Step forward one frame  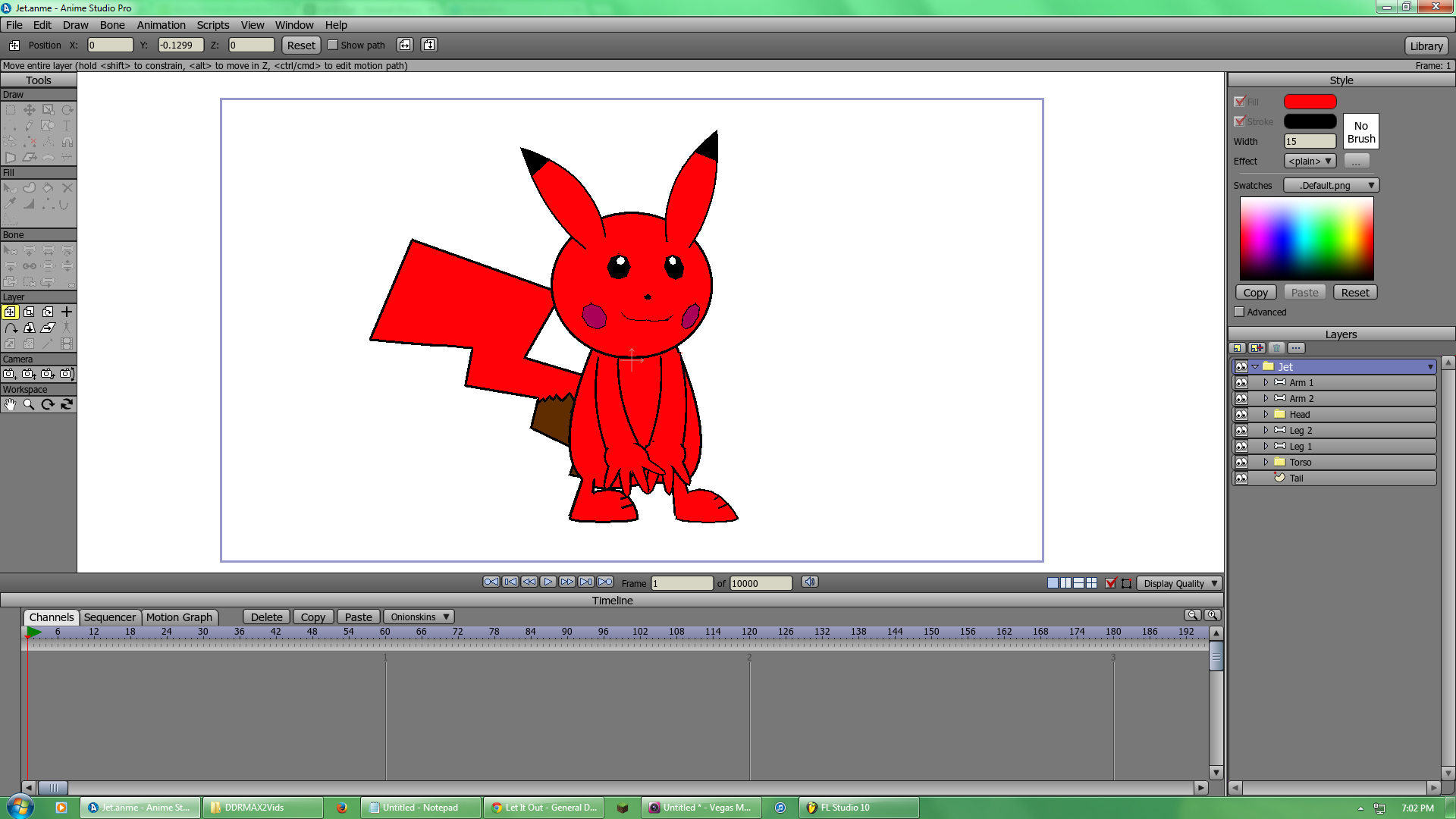coord(567,582)
